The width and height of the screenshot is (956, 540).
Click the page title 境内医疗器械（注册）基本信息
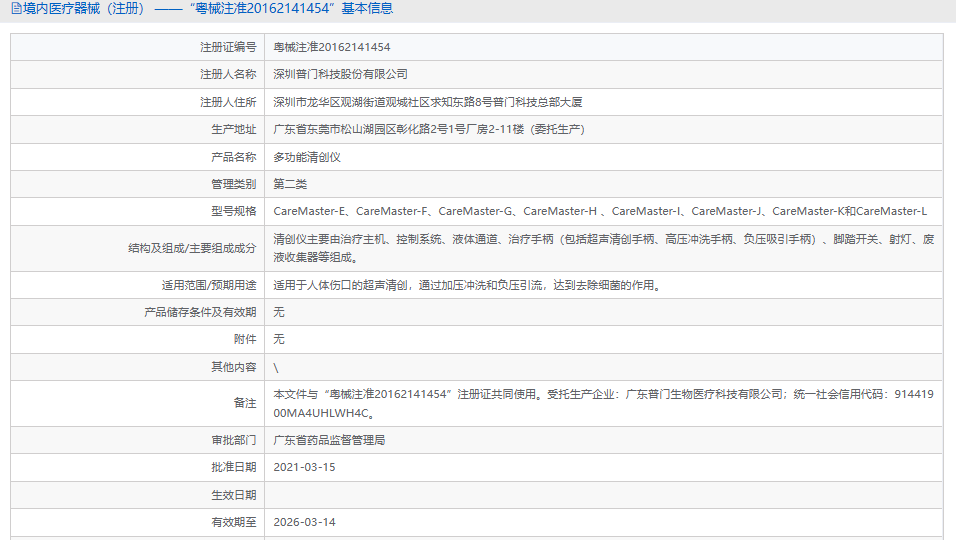coord(208,9)
